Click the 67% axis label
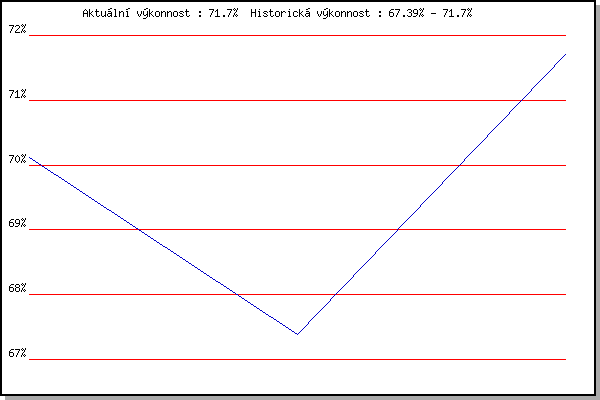 [17, 353]
